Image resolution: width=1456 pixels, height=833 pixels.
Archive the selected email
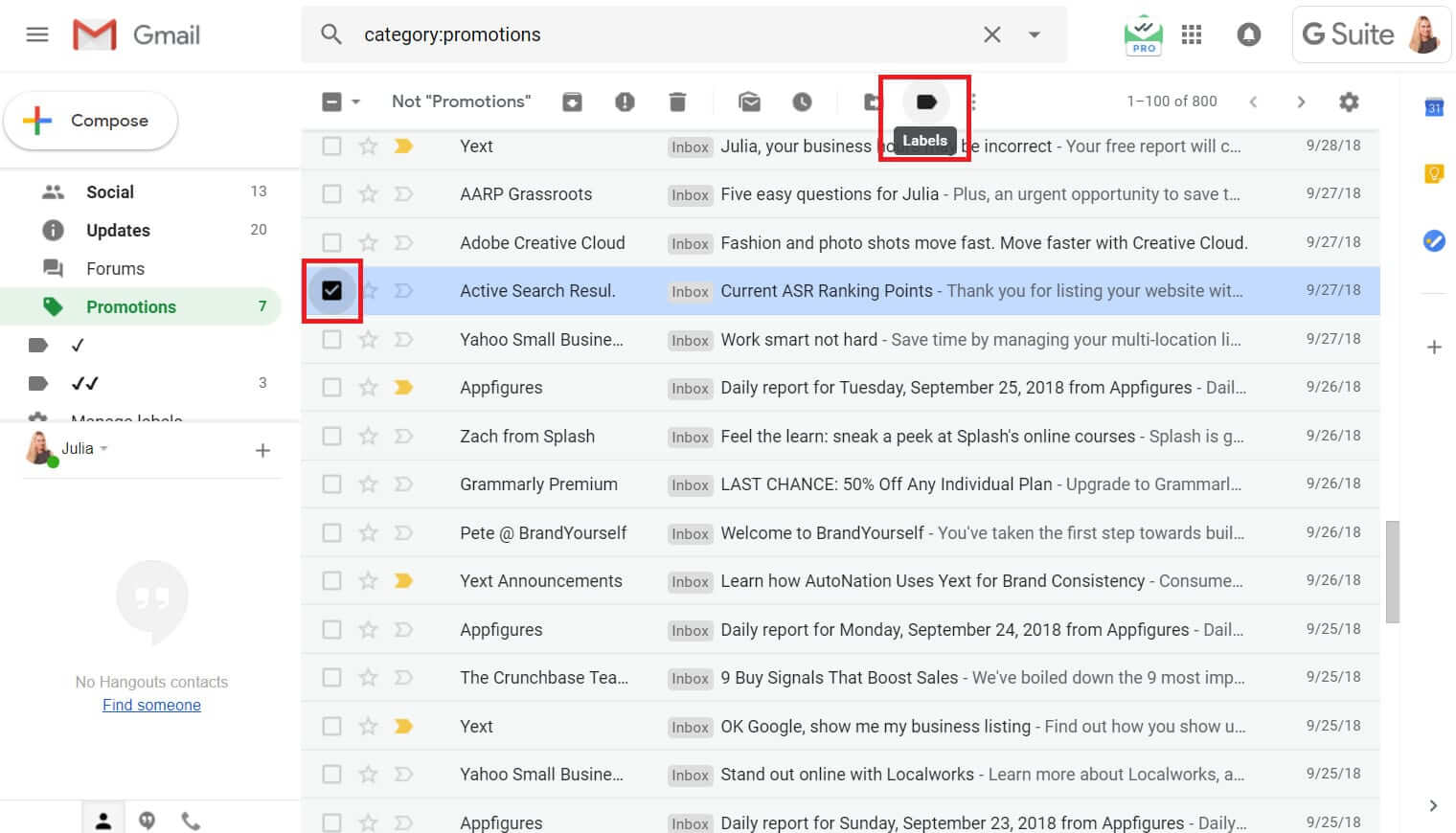click(x=572, y=101)
